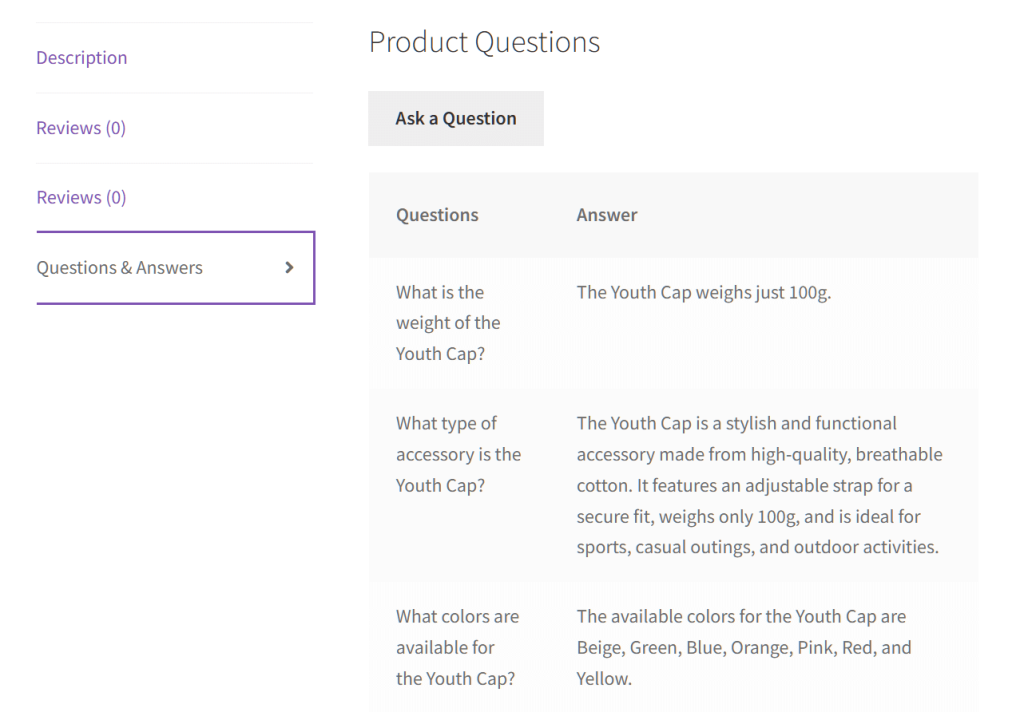Click the answer line starting 'The available colors'
This screenshot has width=1024, height=712.
[741, 617]
